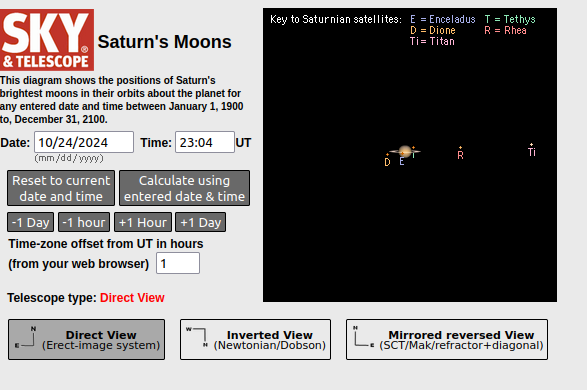This screenshot has width=587, height=390.
Task: Click the Time input field
Action: (x=205, y=142)
